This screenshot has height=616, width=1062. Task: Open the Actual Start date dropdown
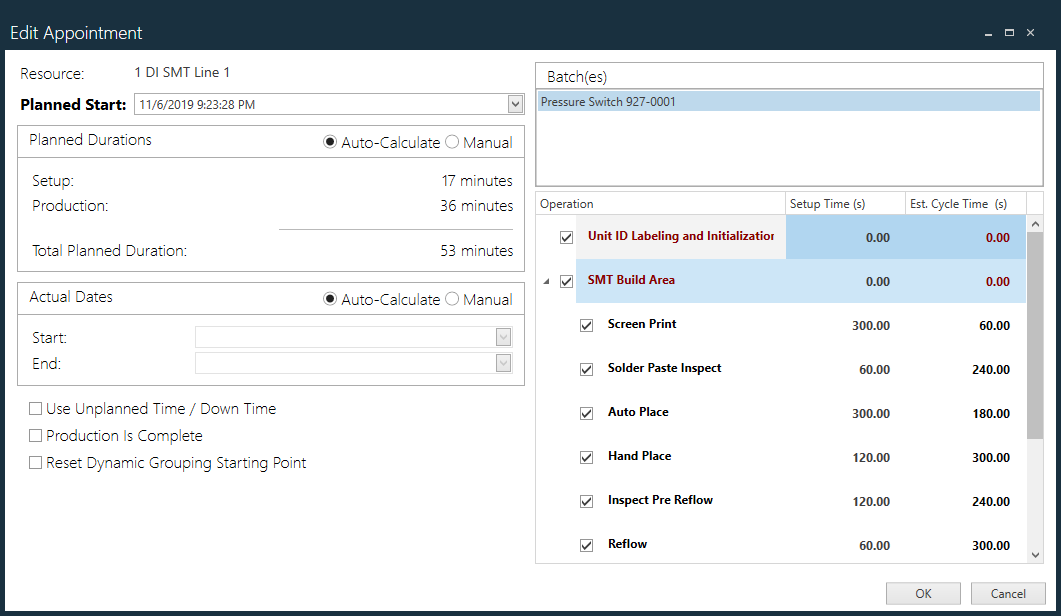point(503,337)
